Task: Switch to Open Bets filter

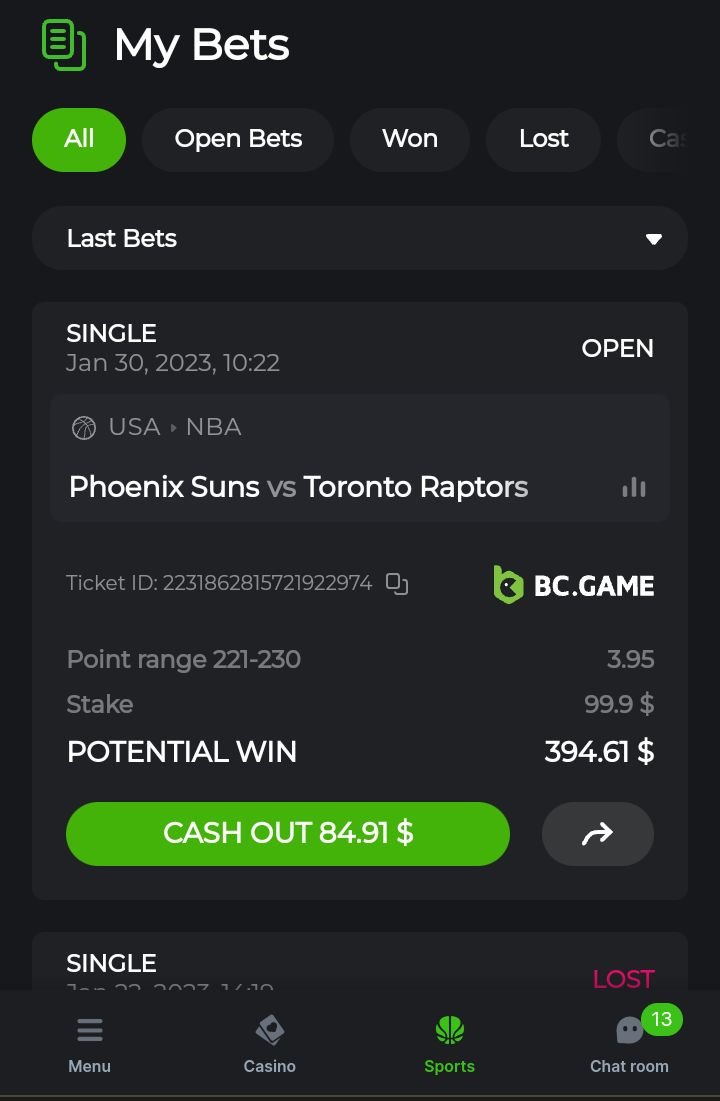Action: coord(238,139)
